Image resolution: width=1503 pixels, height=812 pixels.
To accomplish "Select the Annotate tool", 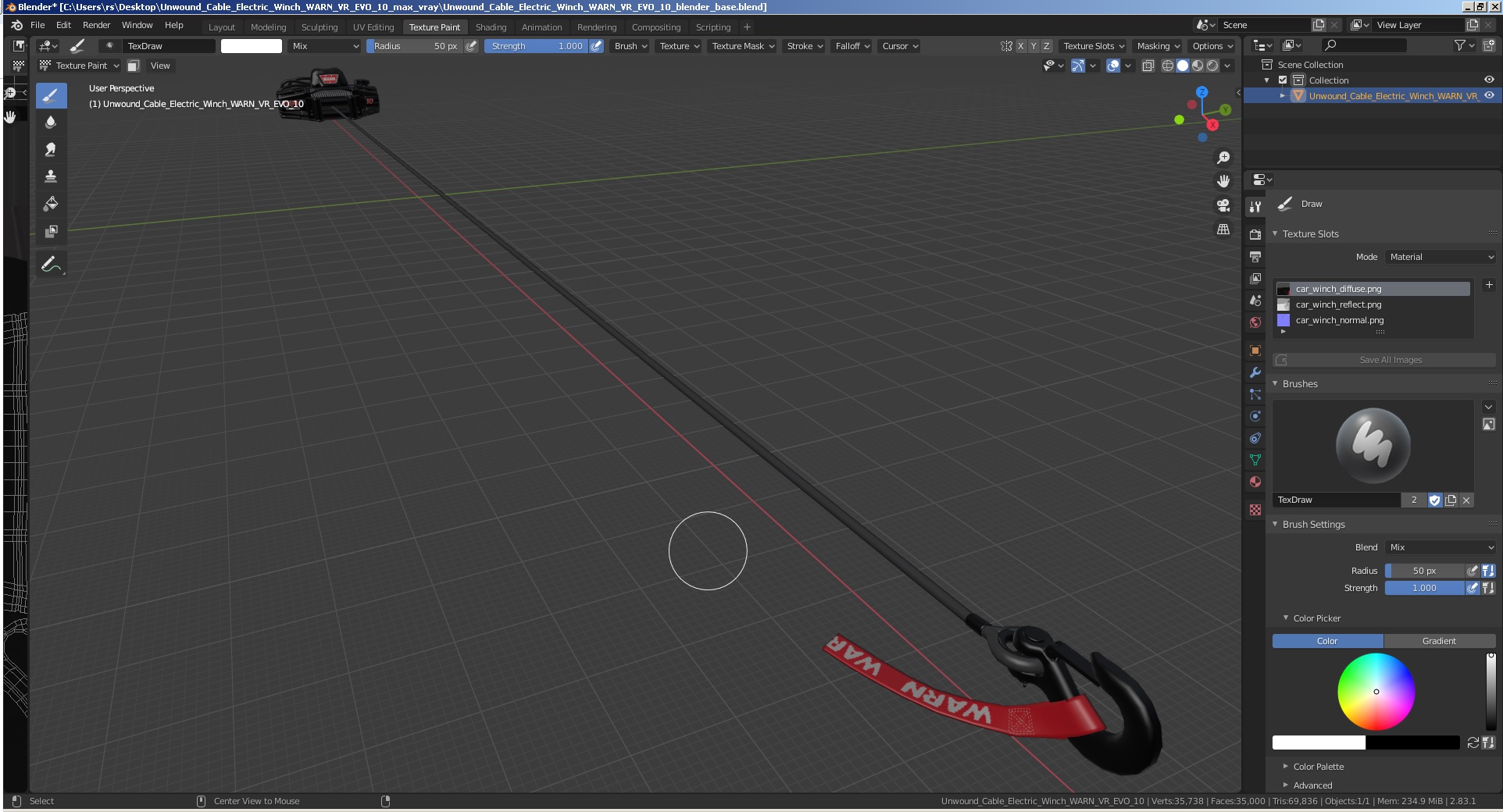I will coord(51,265).
